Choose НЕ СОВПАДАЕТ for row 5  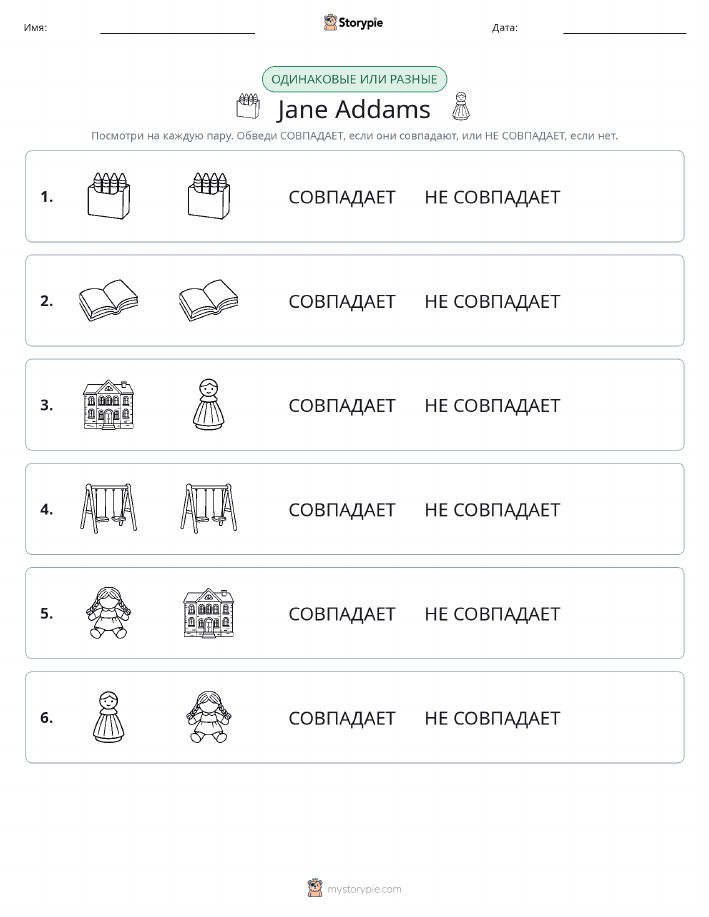492,613
